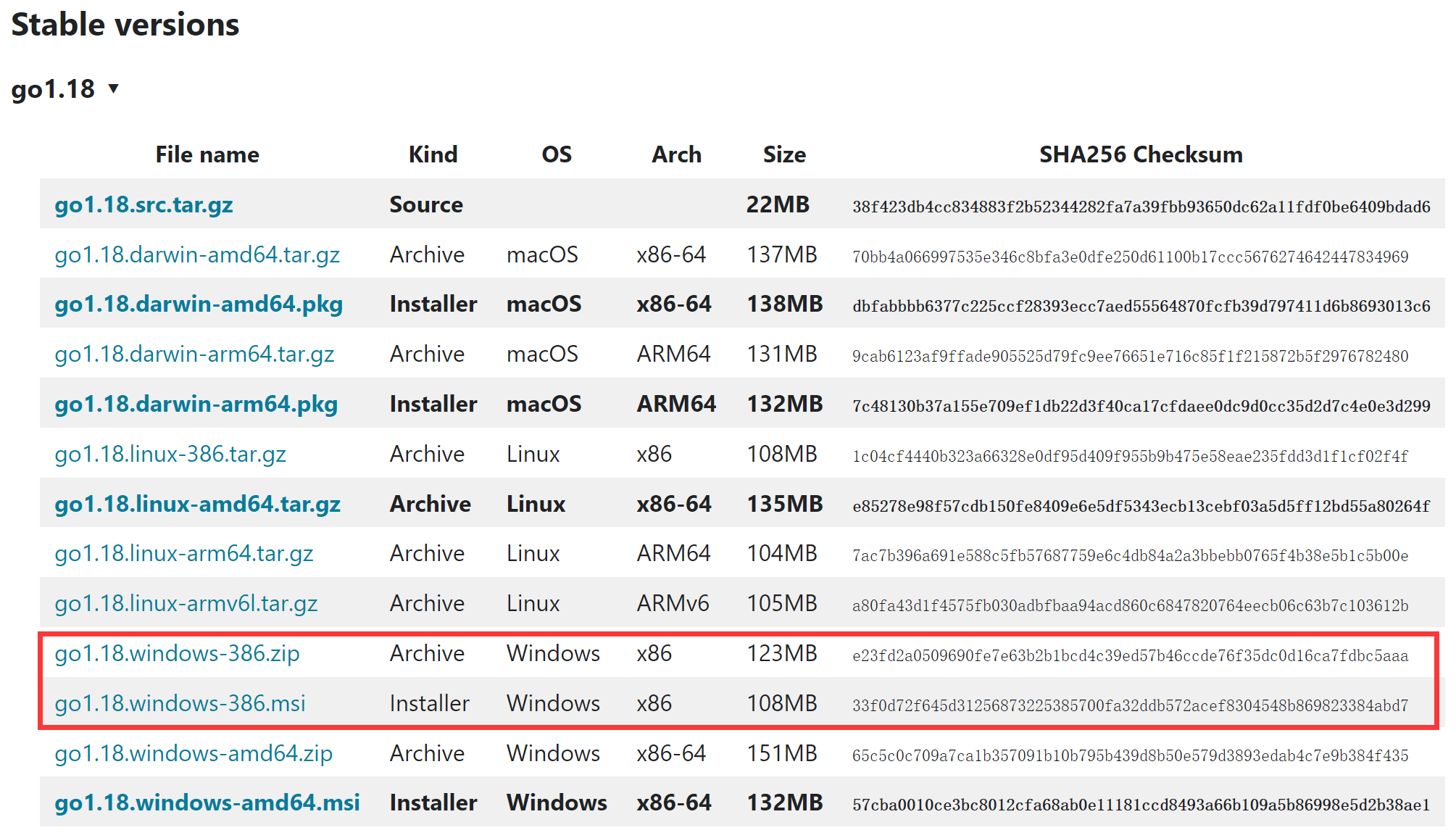Download go1.18.linux-armv6l.tar.gz archive

tap(186, 603)
